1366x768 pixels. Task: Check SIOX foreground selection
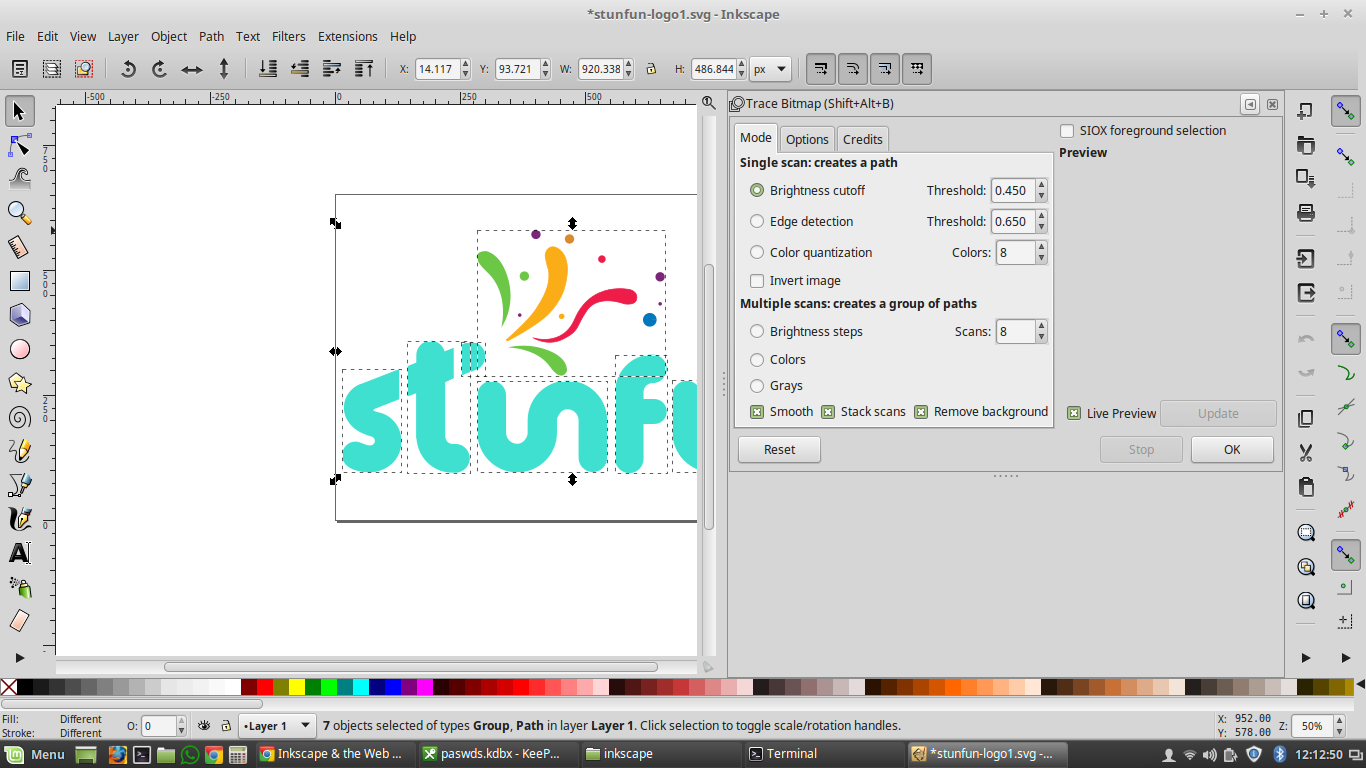(1067, 131)
